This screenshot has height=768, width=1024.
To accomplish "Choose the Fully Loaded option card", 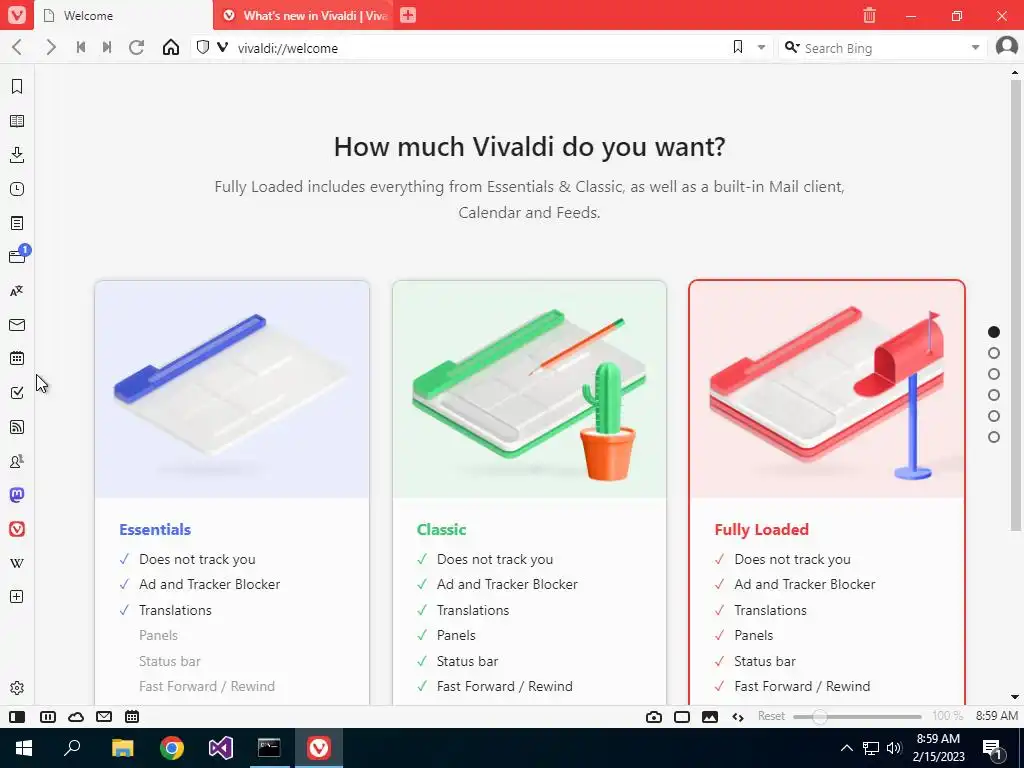I will point(827,492).
